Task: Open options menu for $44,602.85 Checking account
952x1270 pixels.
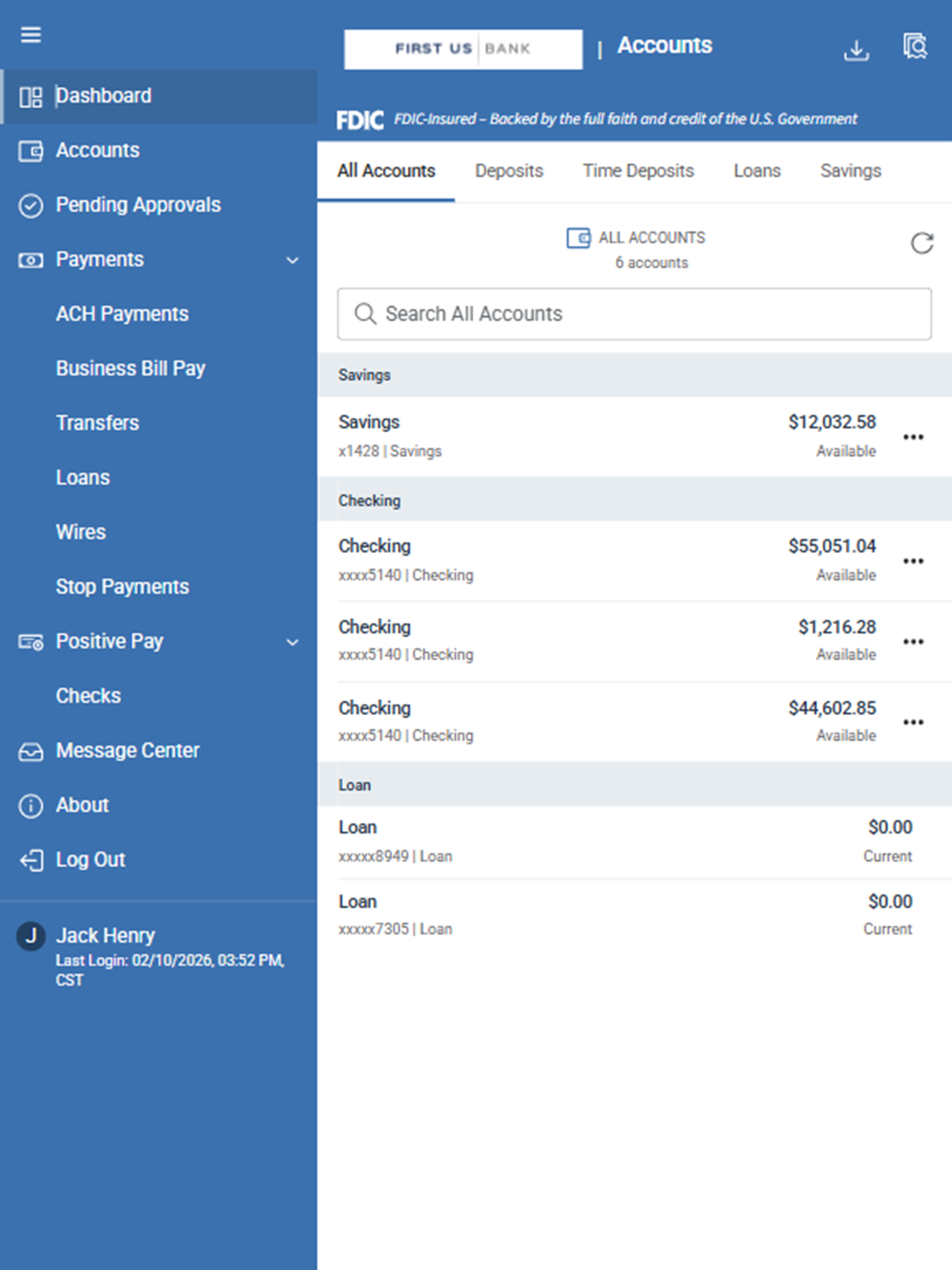Action: pyautogui.click(x=913, y=722)
